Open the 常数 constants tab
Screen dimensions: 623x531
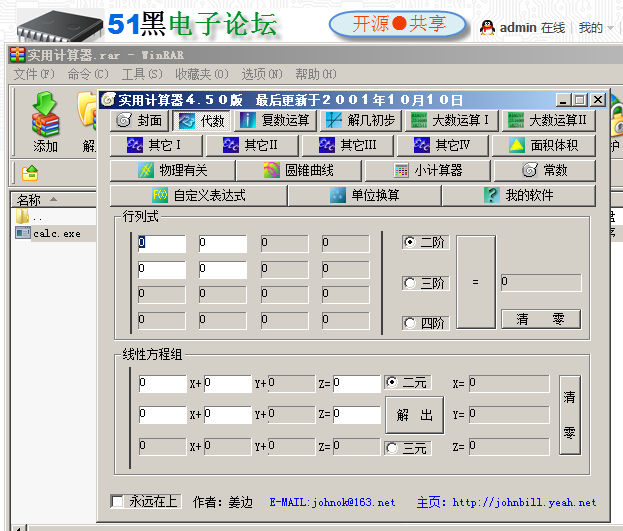(x=545, y=171)
